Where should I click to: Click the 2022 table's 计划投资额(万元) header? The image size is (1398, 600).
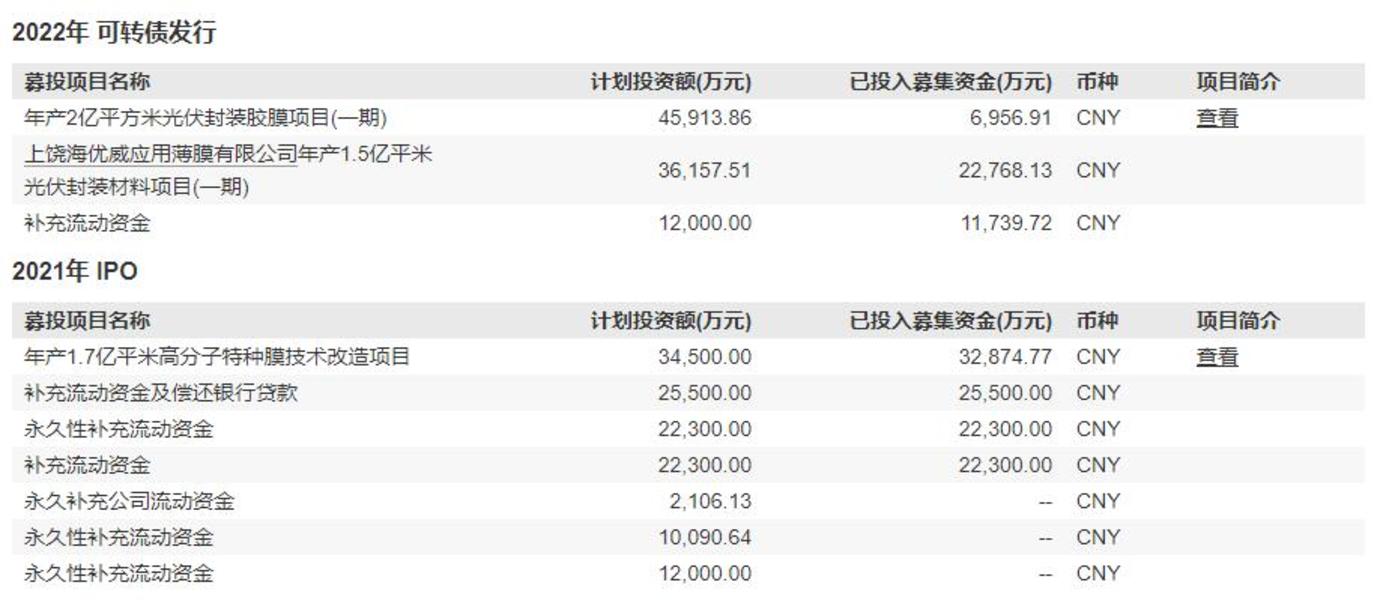coord(670,82)
